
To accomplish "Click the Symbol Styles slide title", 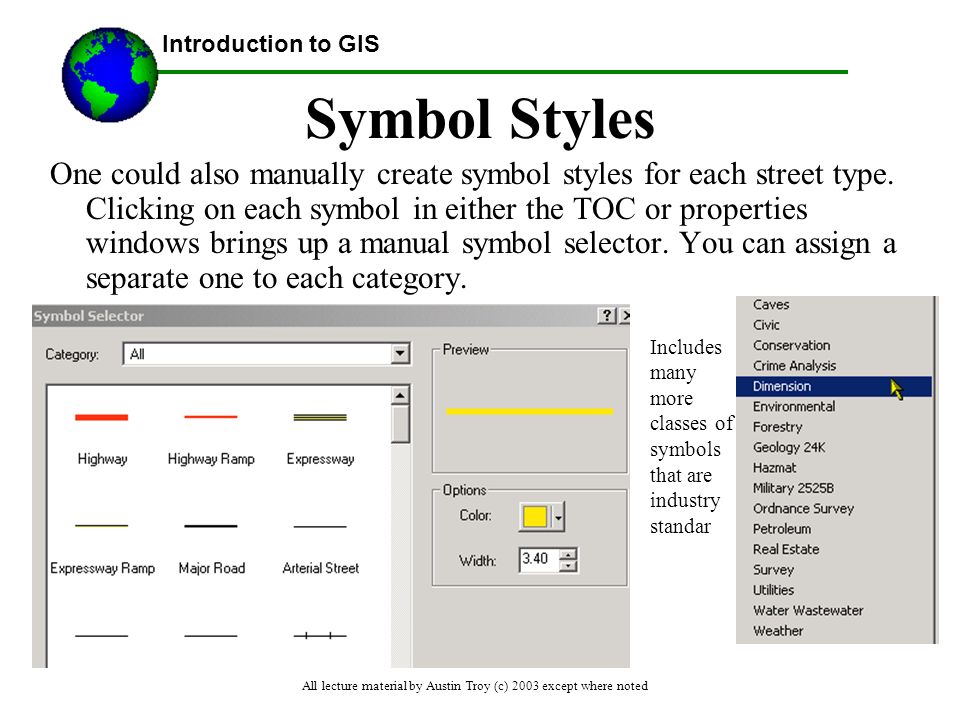I will click(481, 119).
